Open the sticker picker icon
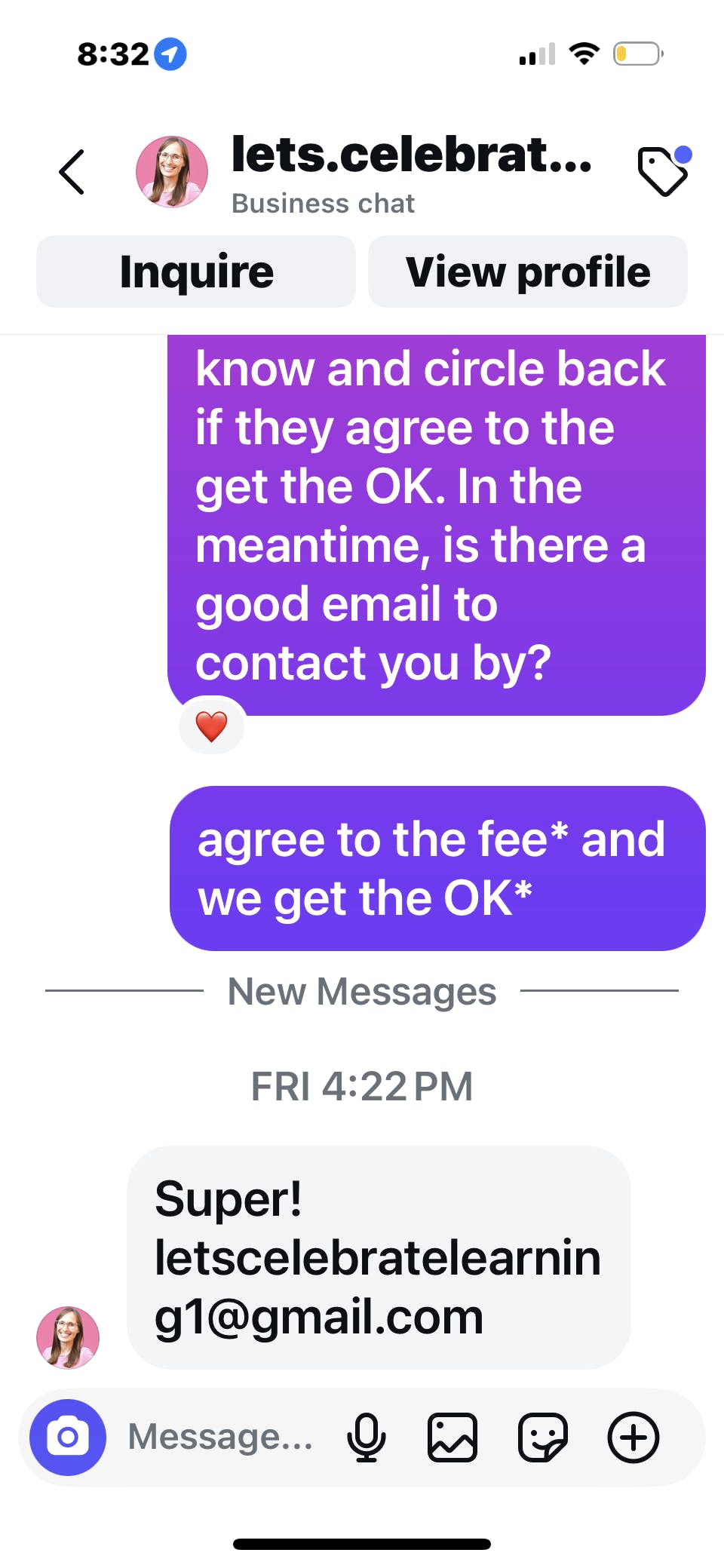Viewport: 724px width, 1568px height. tap(543, 1438)
